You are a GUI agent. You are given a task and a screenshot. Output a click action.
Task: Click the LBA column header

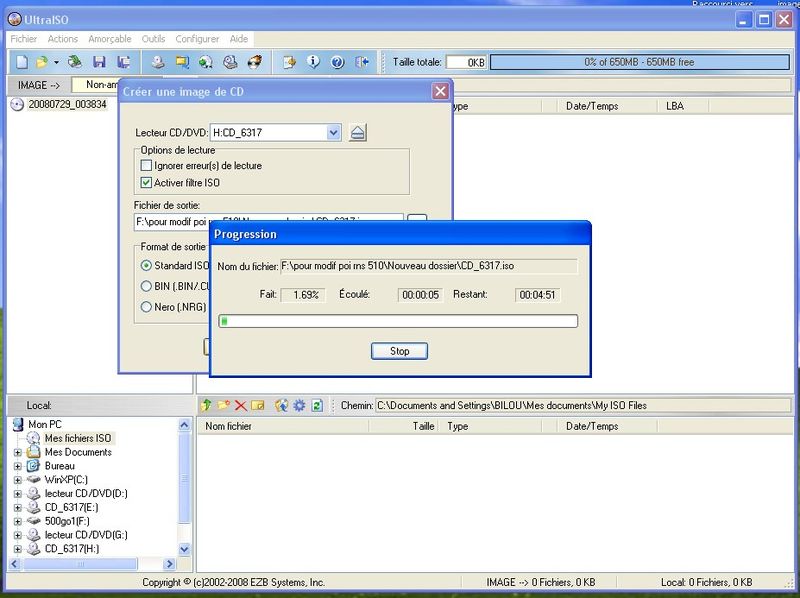coord(683,106)
